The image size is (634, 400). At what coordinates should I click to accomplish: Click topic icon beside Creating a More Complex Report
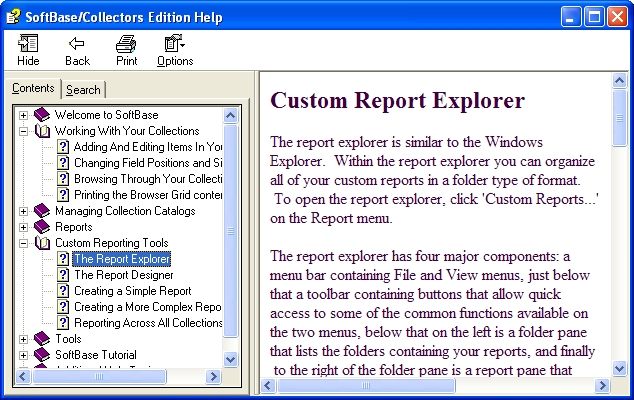pyautogui.click(x=63, y=307)
